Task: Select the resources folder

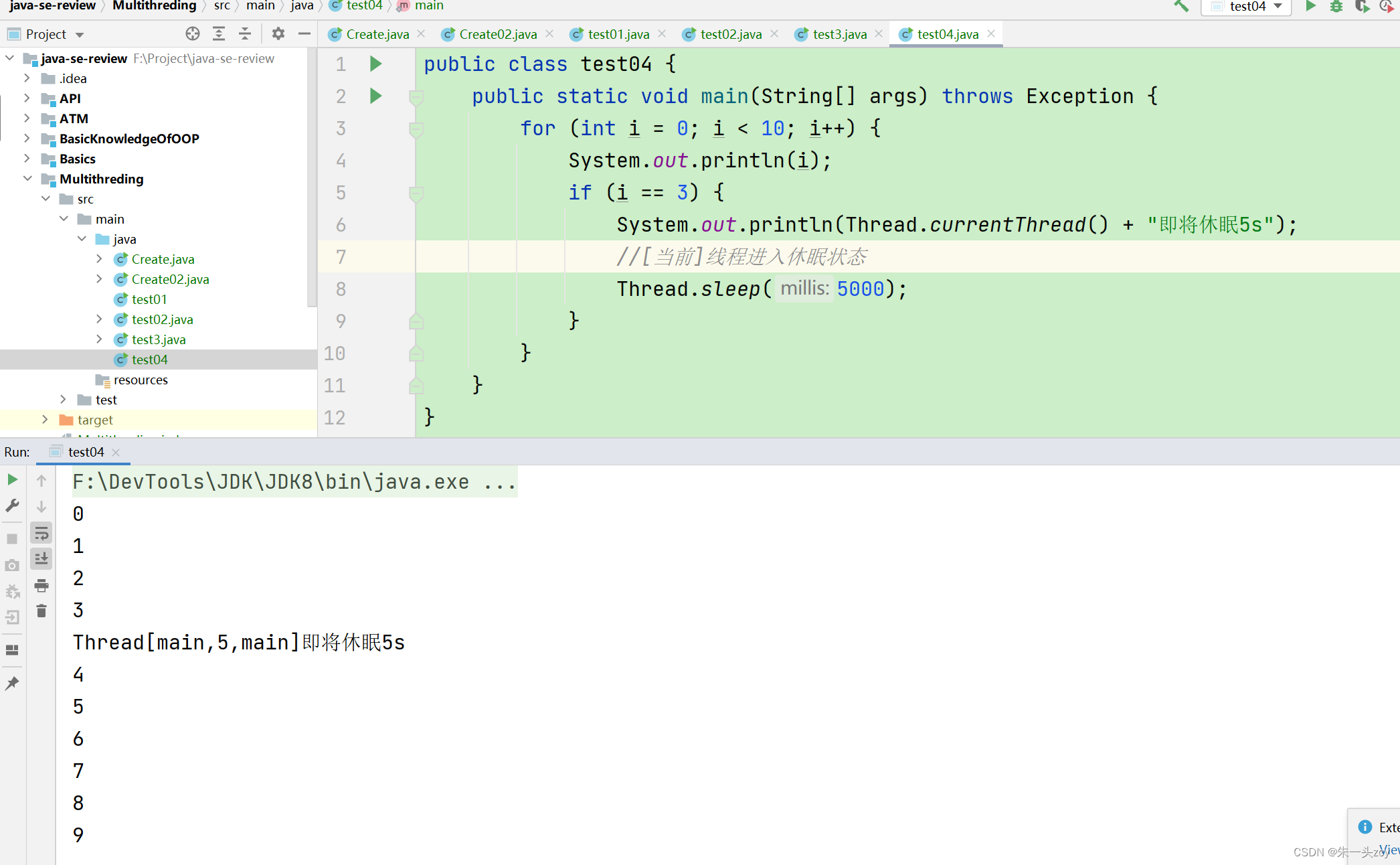Action: tap(141, 380)
